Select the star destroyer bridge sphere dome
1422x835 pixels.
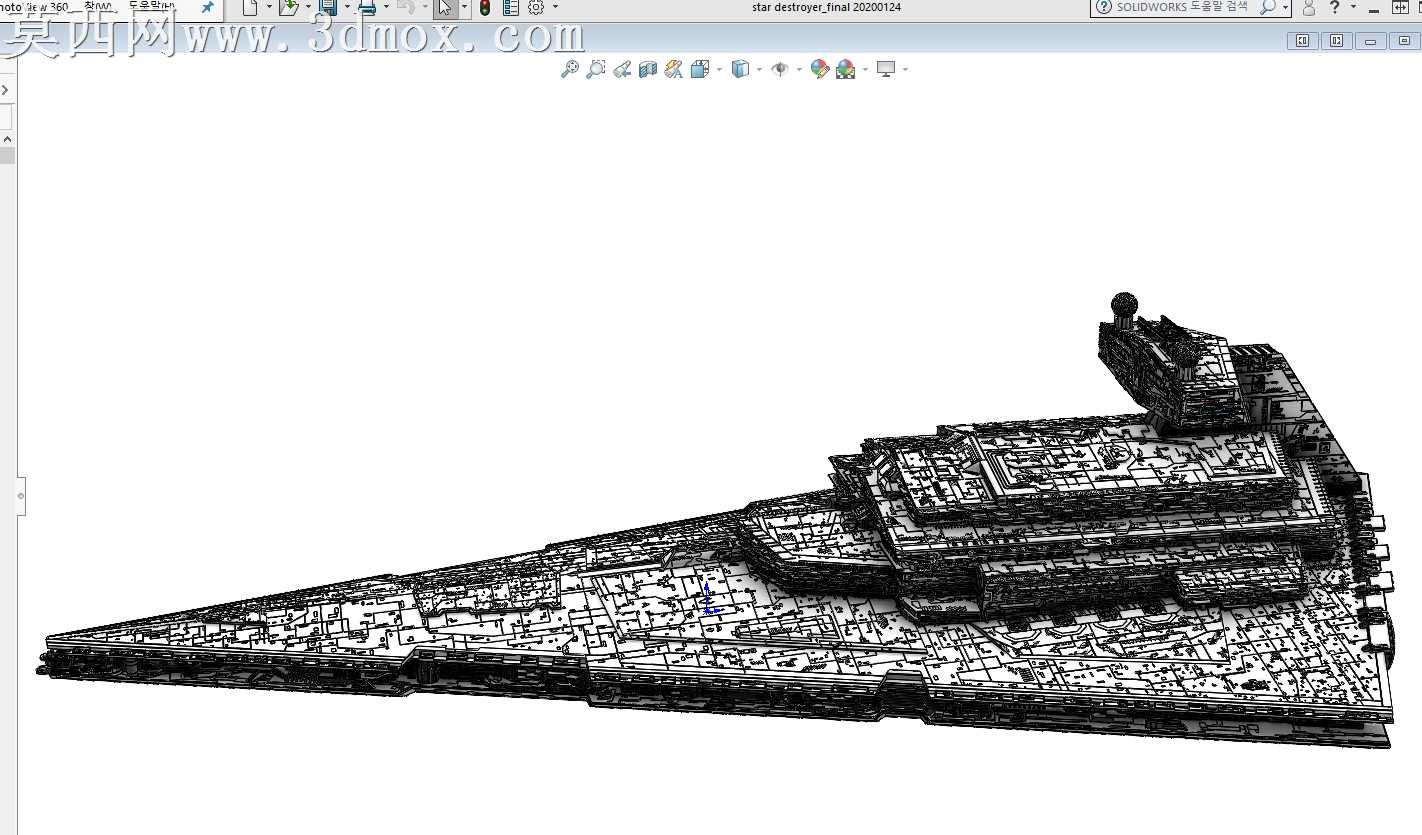tap(1126, 304)
